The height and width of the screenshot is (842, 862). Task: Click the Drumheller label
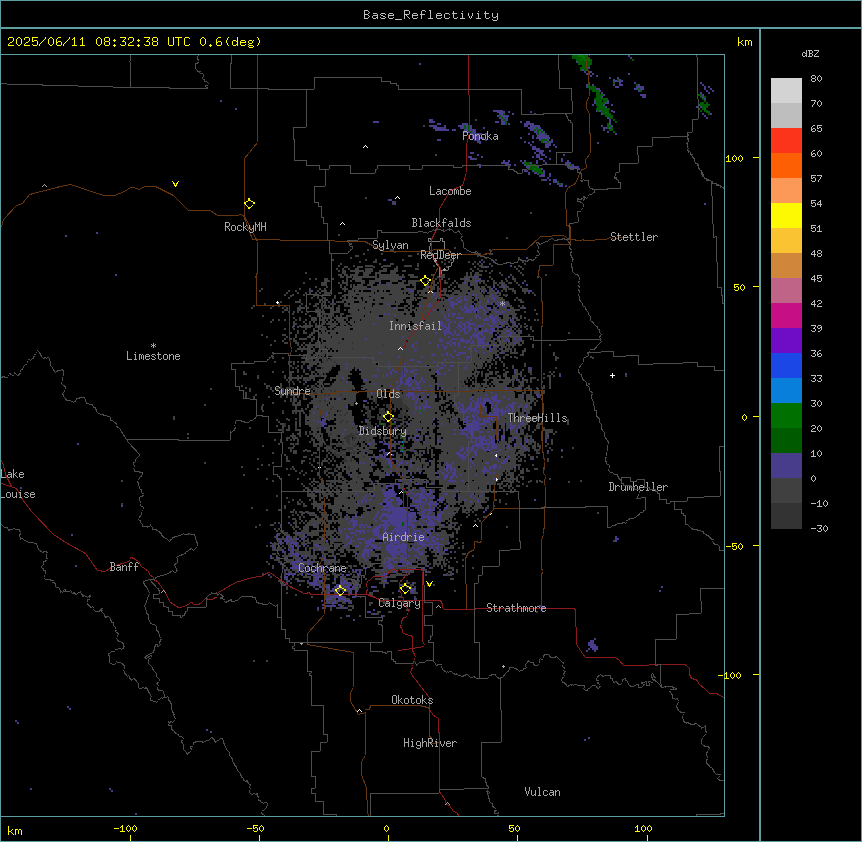638,487
